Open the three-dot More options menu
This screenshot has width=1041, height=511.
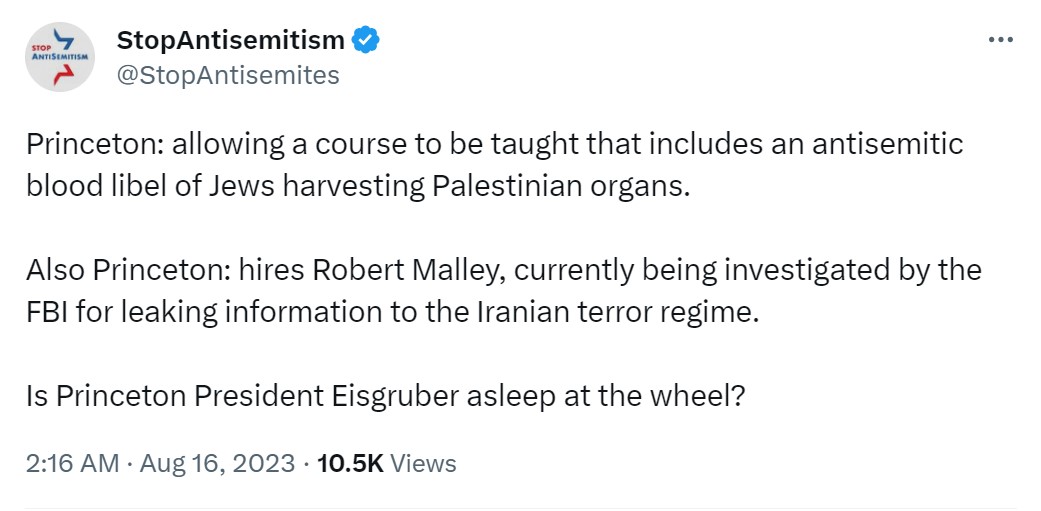point(1000,40)
